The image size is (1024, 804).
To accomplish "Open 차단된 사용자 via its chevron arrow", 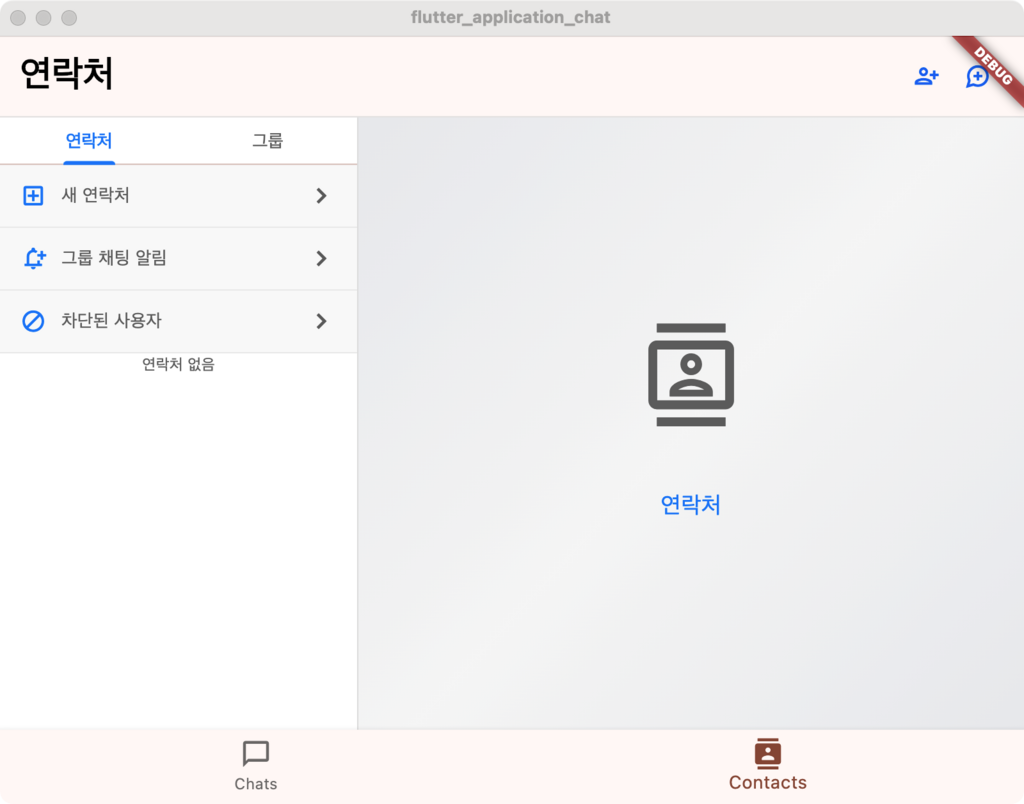I will tap(321, 321).
